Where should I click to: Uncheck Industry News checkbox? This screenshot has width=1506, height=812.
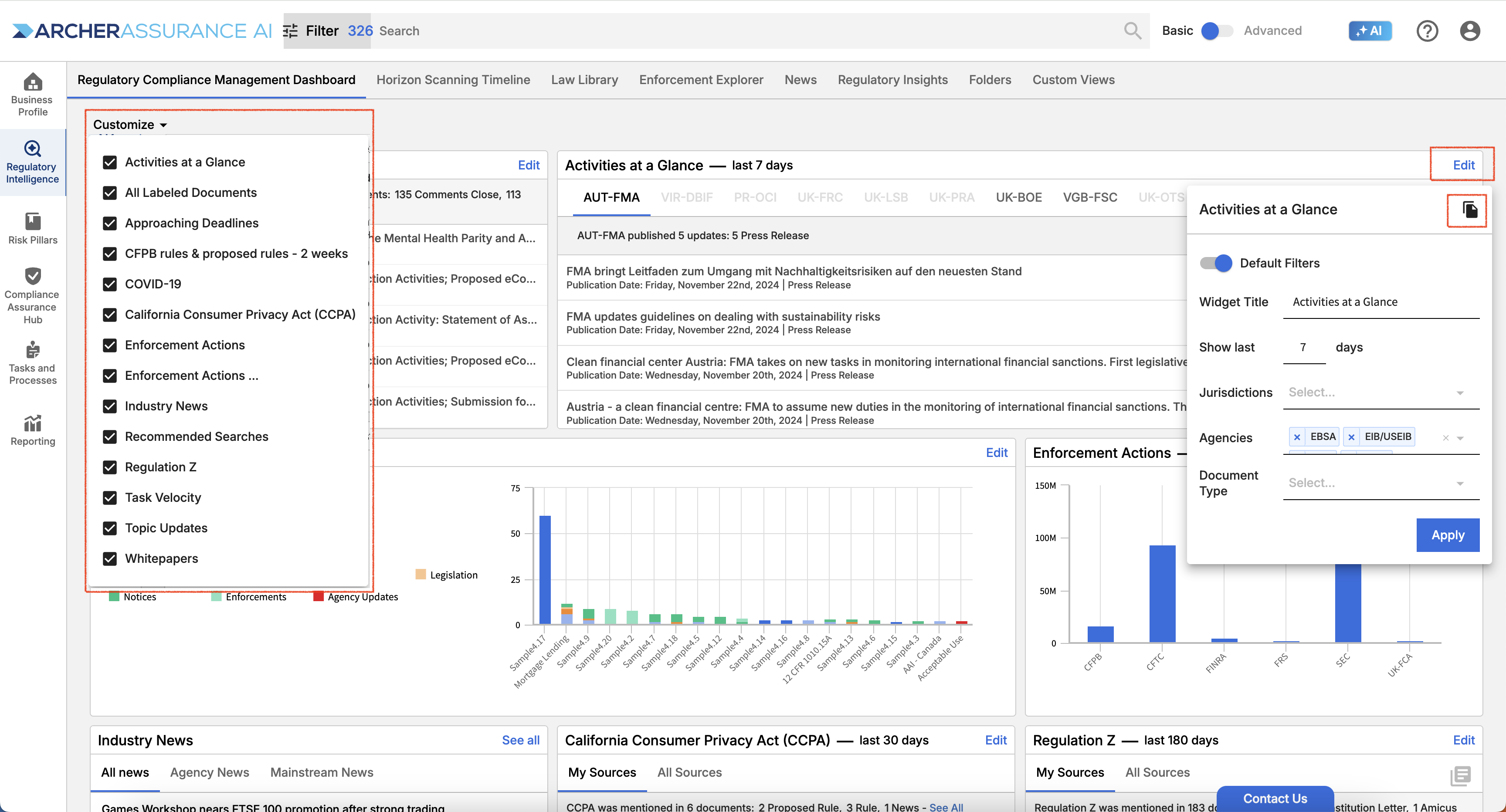[x=110, y=406]
